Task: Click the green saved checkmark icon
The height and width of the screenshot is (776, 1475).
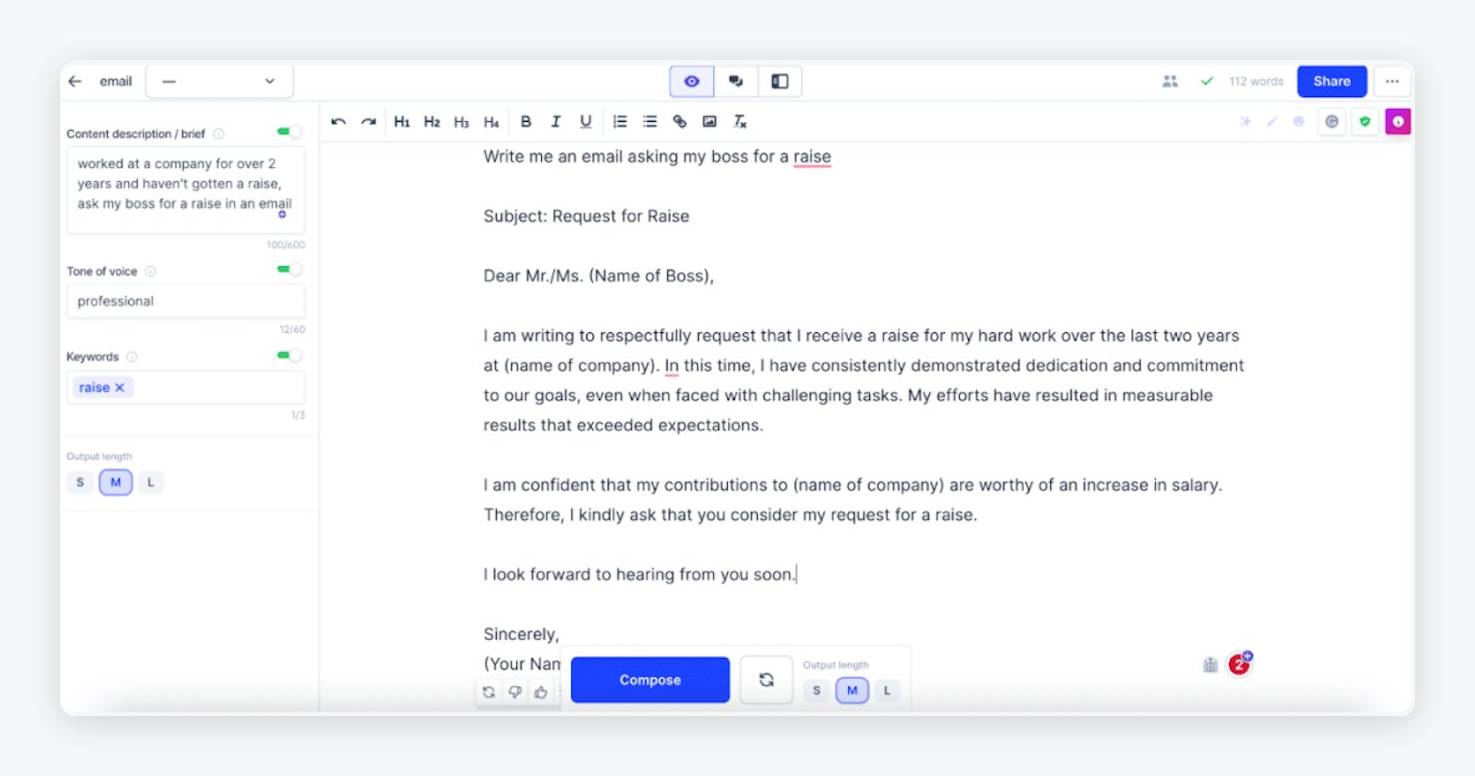Action: coord(1207,82)
